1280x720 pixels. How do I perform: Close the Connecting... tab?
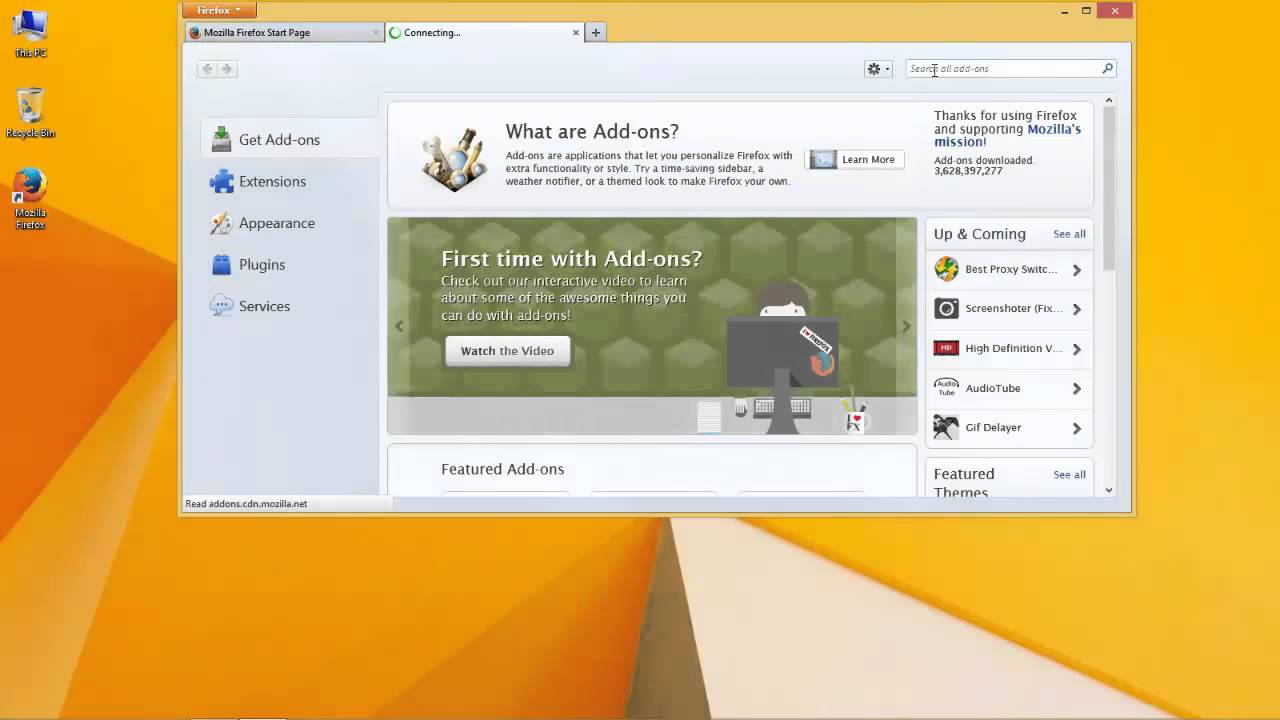click(576, 33)
